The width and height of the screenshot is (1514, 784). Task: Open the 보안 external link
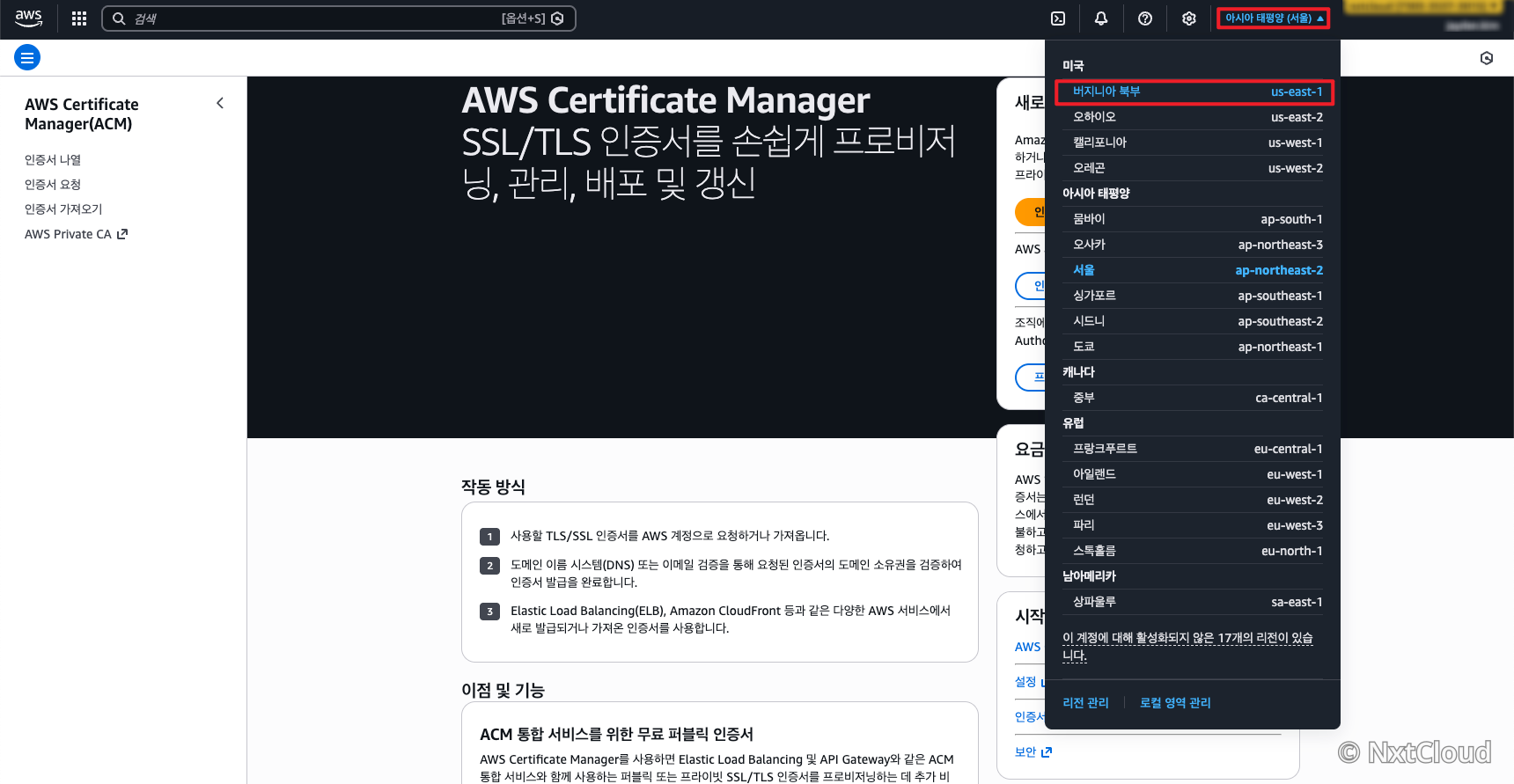1033,752
